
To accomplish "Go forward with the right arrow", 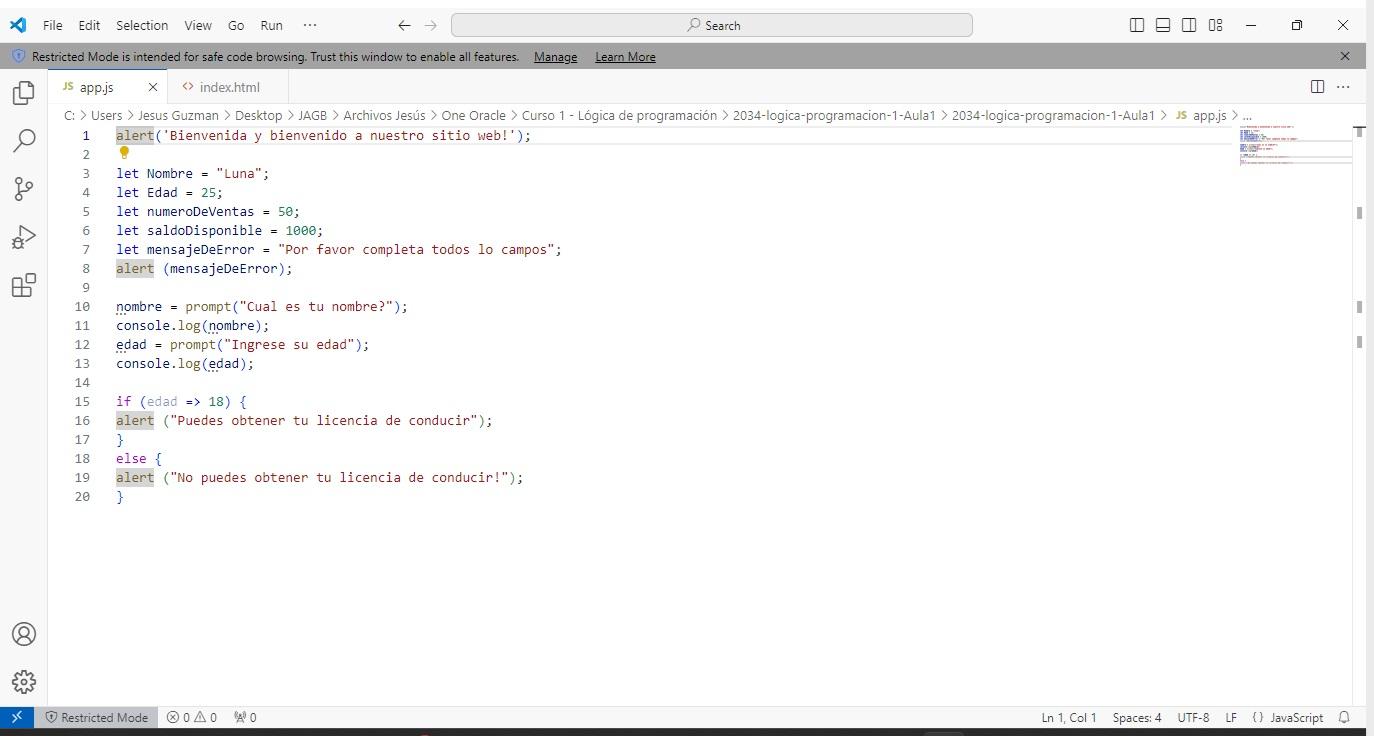I will click(431, 25).
